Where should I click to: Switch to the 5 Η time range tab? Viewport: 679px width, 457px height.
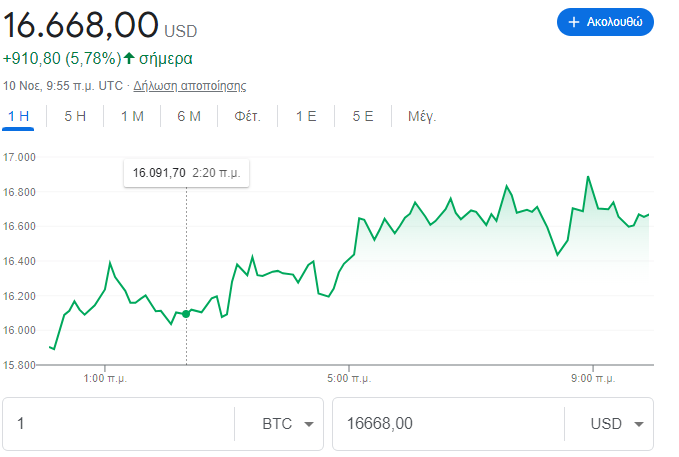click(x=75, y=116)
